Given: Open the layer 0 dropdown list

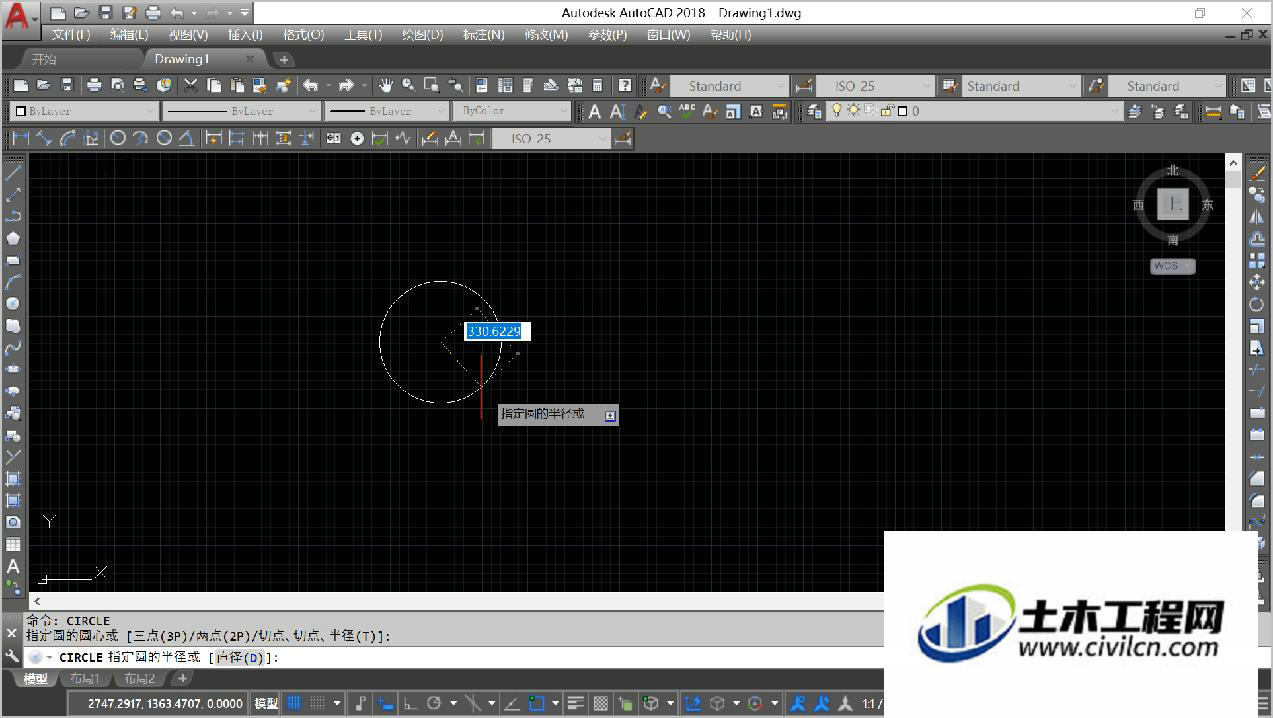Looking at the screenshot, I should pyautogui.click(x=975, y=111).
